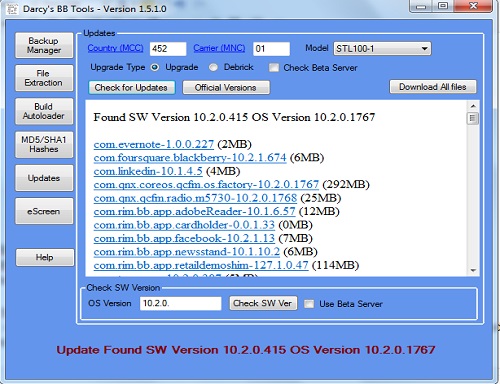The image size is (500, 384).
Task: Click the Check SW Ver button
Action: pyautogui.click(x=263, y=303)
